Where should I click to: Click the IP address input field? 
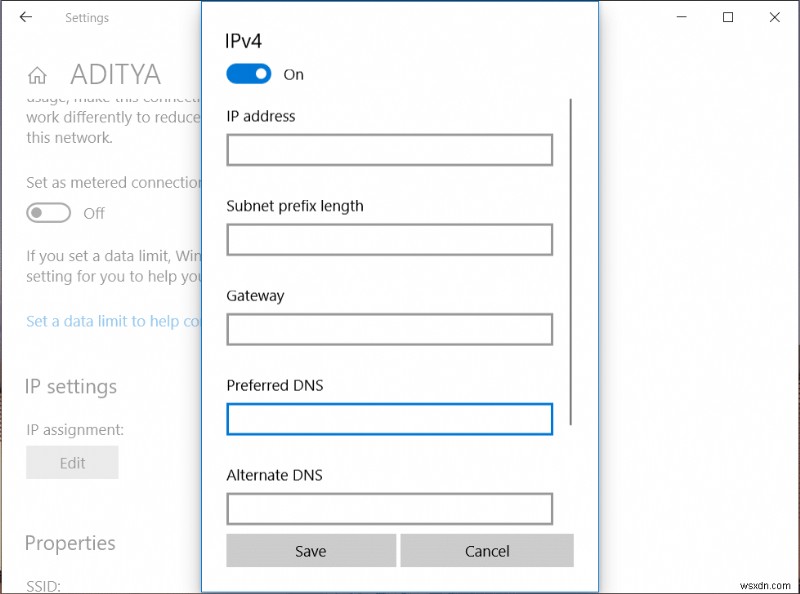(389, 150)
